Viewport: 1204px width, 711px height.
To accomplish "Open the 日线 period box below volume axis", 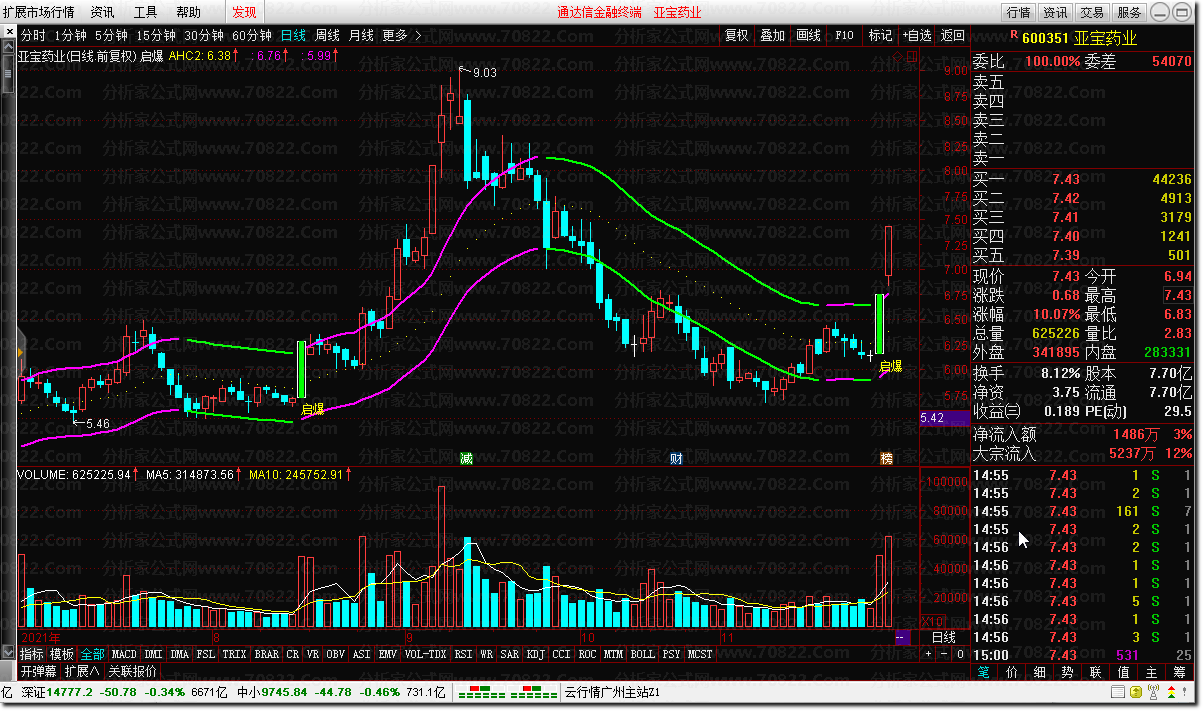I will (944, 637).
